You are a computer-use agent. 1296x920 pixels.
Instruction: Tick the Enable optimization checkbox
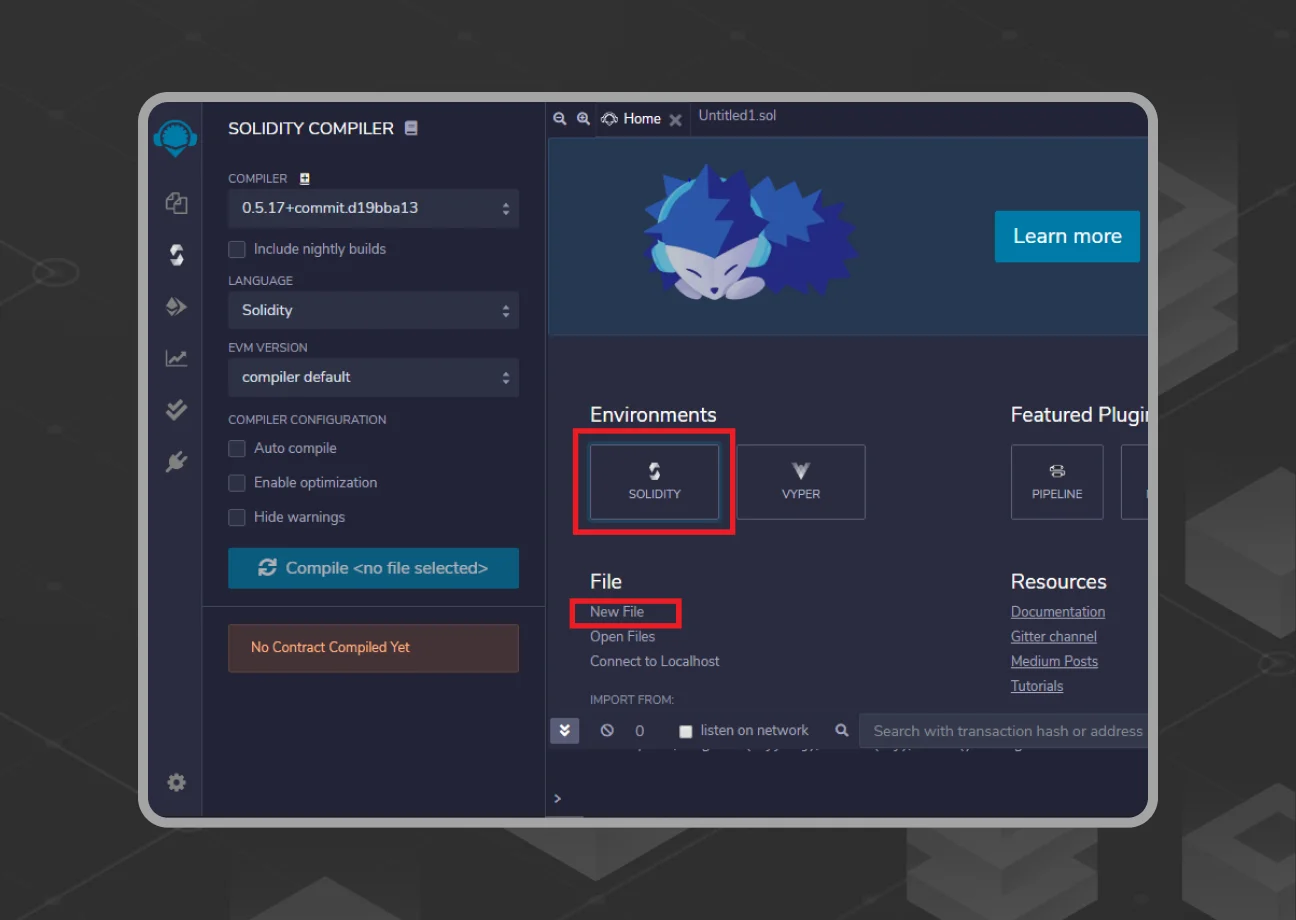(x=237, y=482)
